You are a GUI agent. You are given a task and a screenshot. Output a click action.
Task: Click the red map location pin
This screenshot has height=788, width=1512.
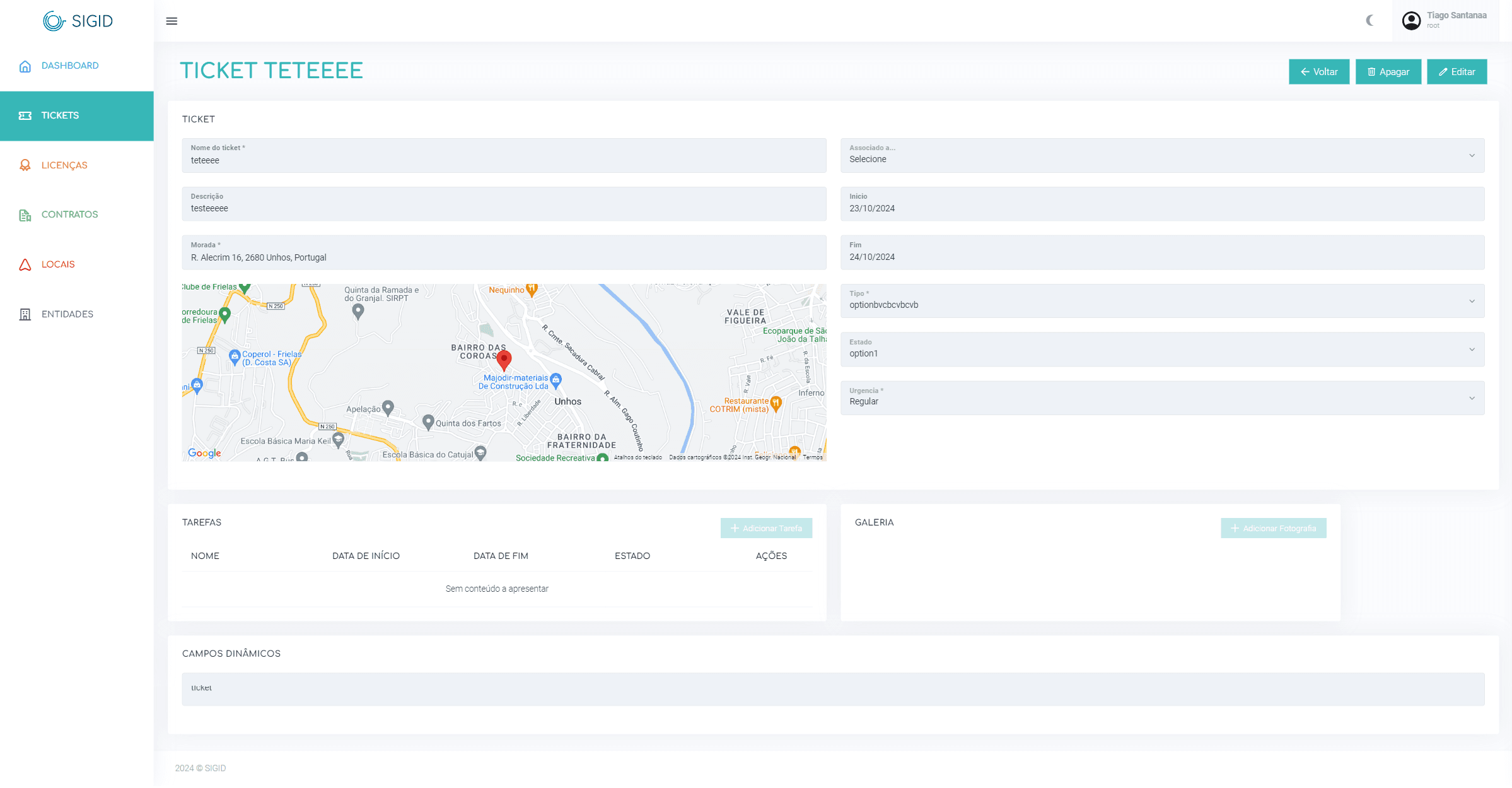pos(504,360)
